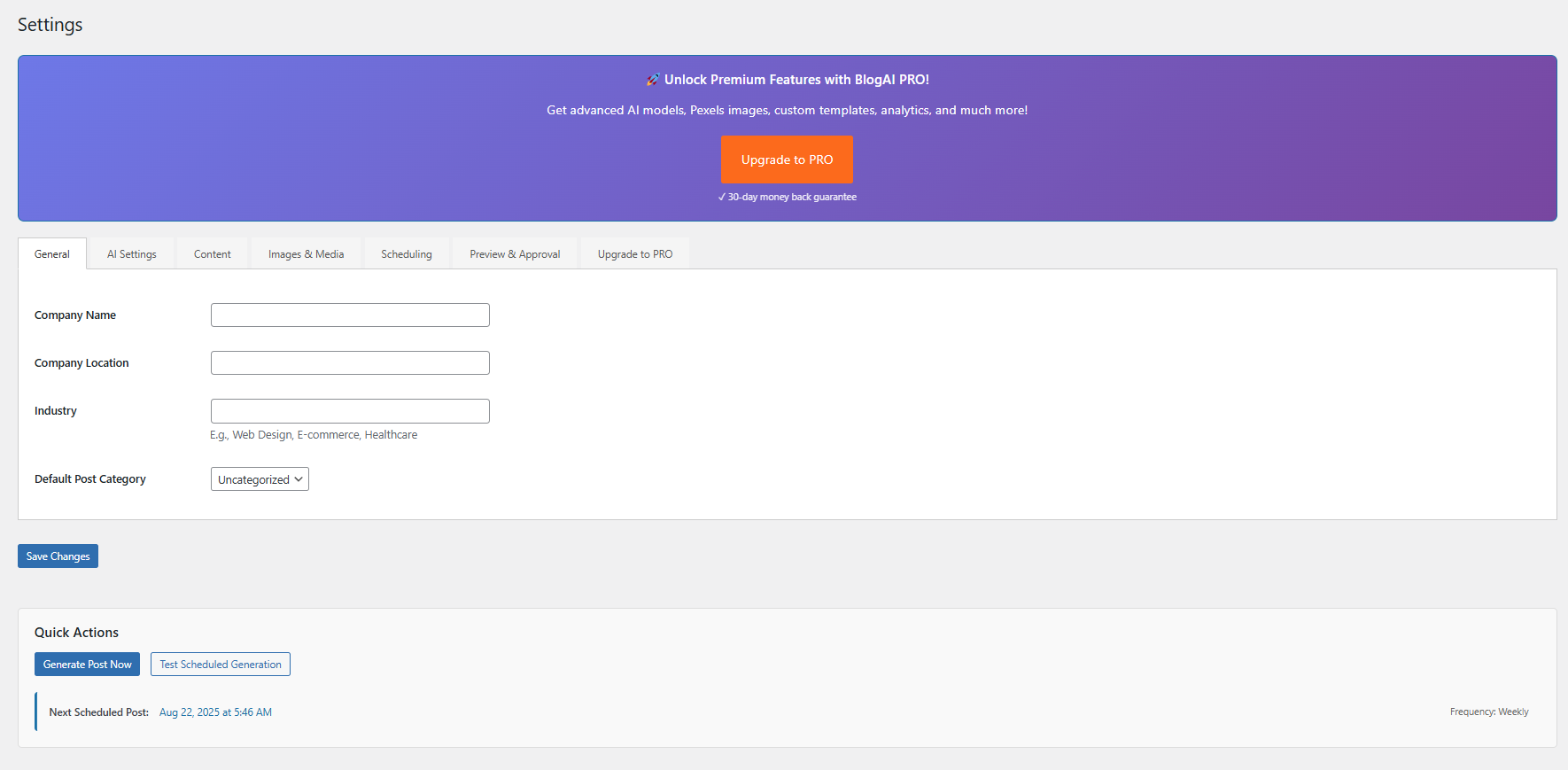Click the Default Post Category label

pyautogui.click(x=90, y=479)
